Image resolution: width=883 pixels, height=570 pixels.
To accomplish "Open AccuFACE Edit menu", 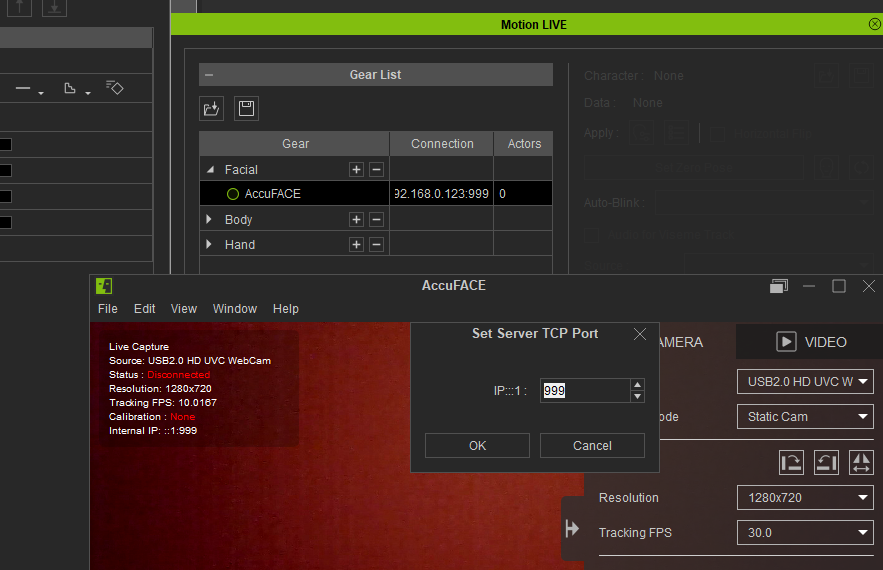I will [145, 309].
